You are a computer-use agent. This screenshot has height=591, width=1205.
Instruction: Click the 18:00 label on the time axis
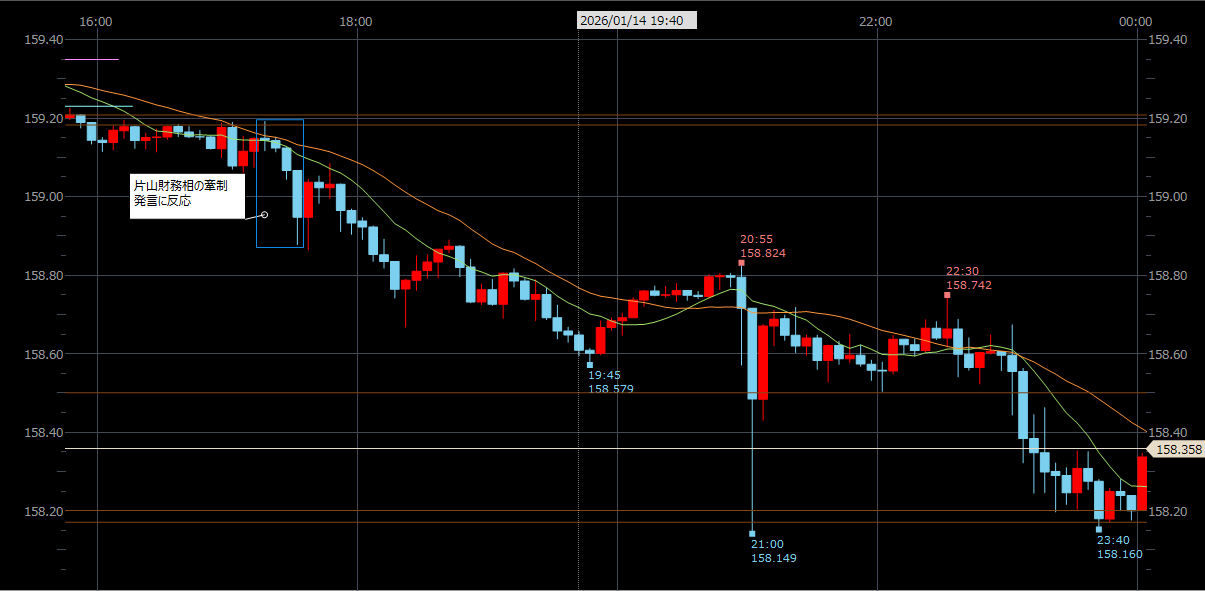(356, 21)
